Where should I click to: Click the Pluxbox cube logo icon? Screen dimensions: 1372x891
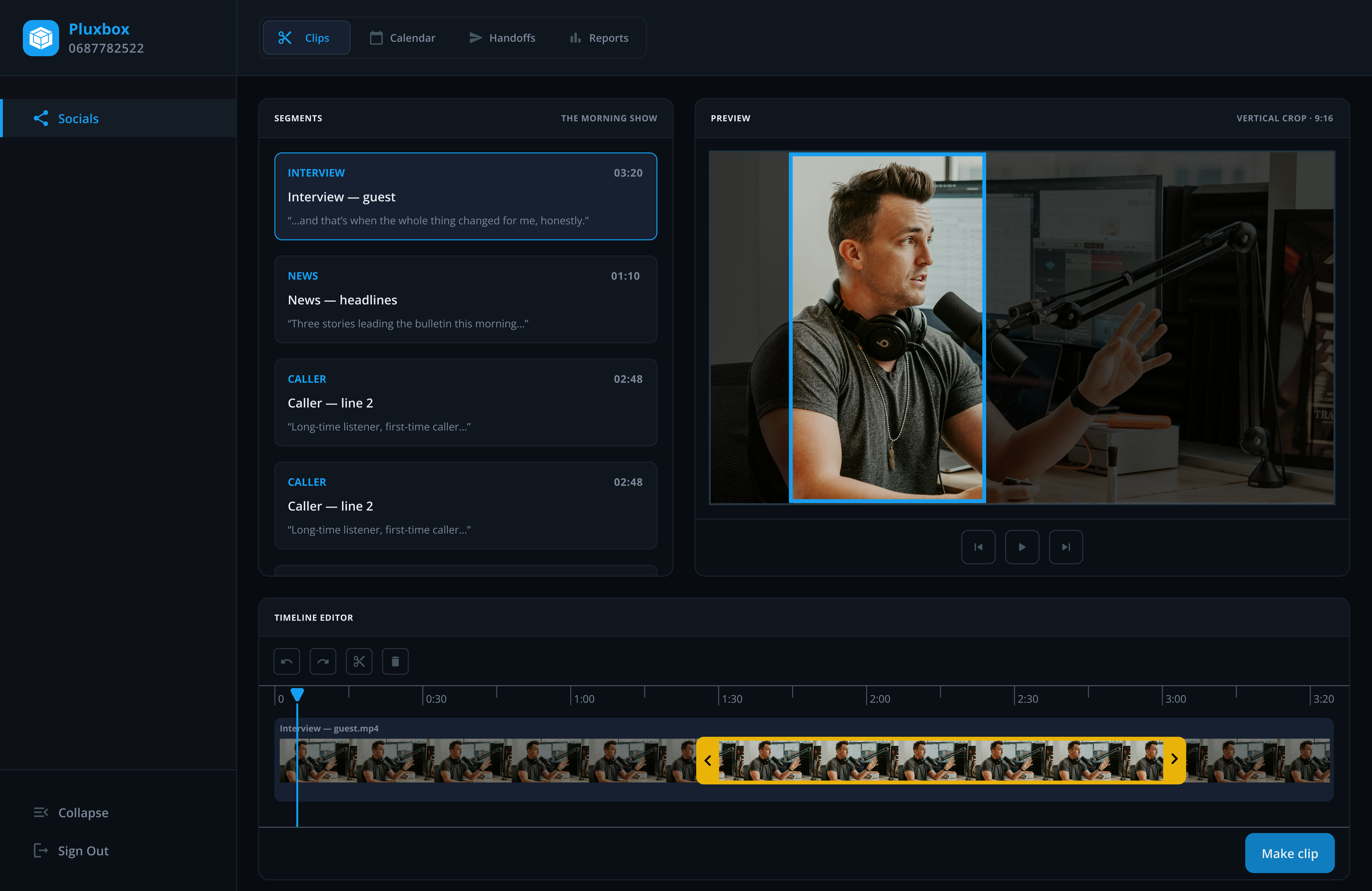click(x=41, y=38)
